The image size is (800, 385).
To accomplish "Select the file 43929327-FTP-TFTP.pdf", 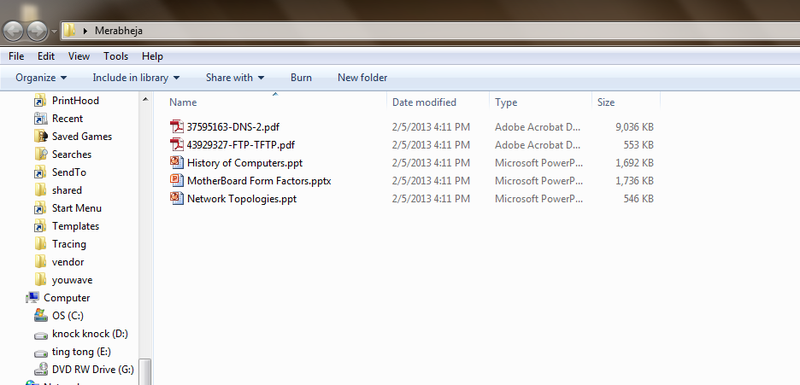I will tap(241, 145).
